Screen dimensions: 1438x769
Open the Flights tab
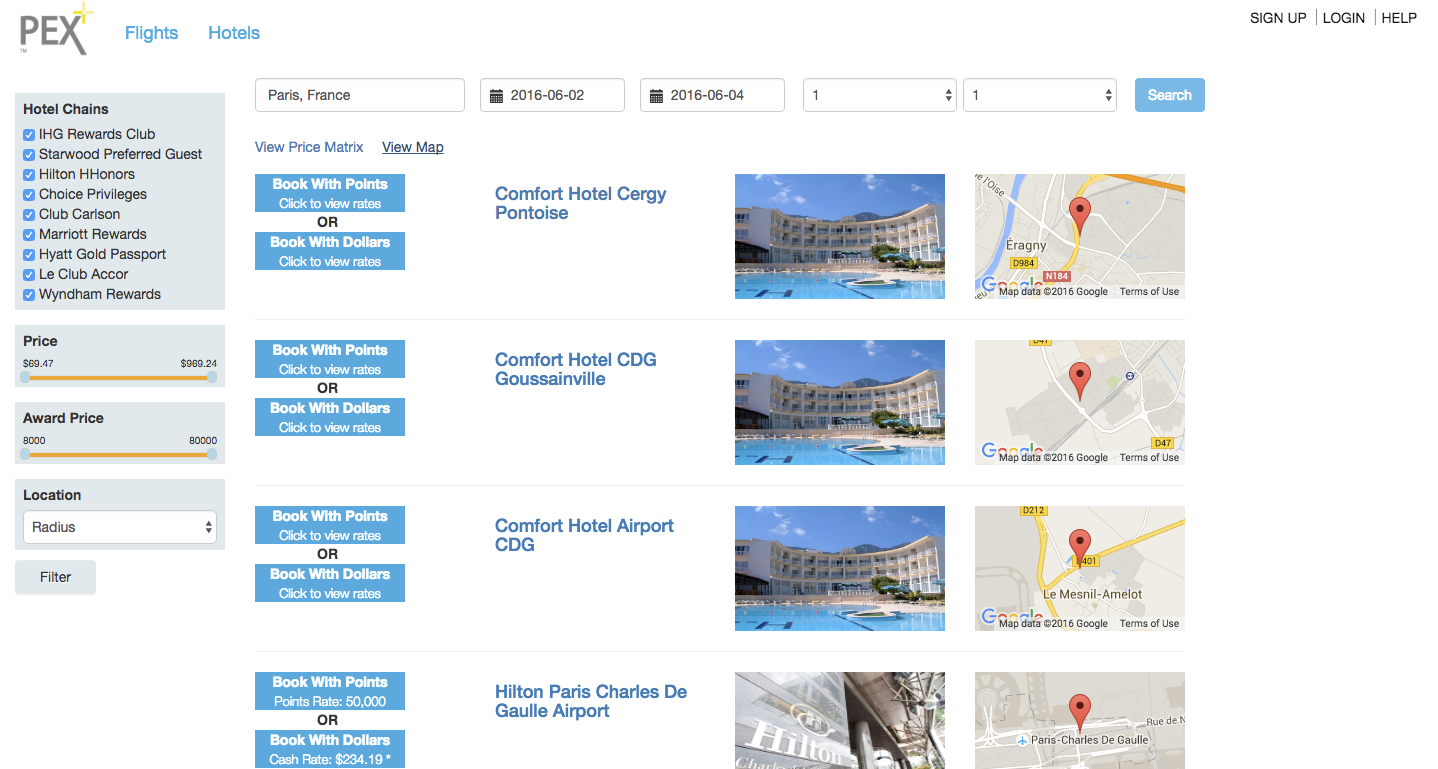tap(151, 33)
